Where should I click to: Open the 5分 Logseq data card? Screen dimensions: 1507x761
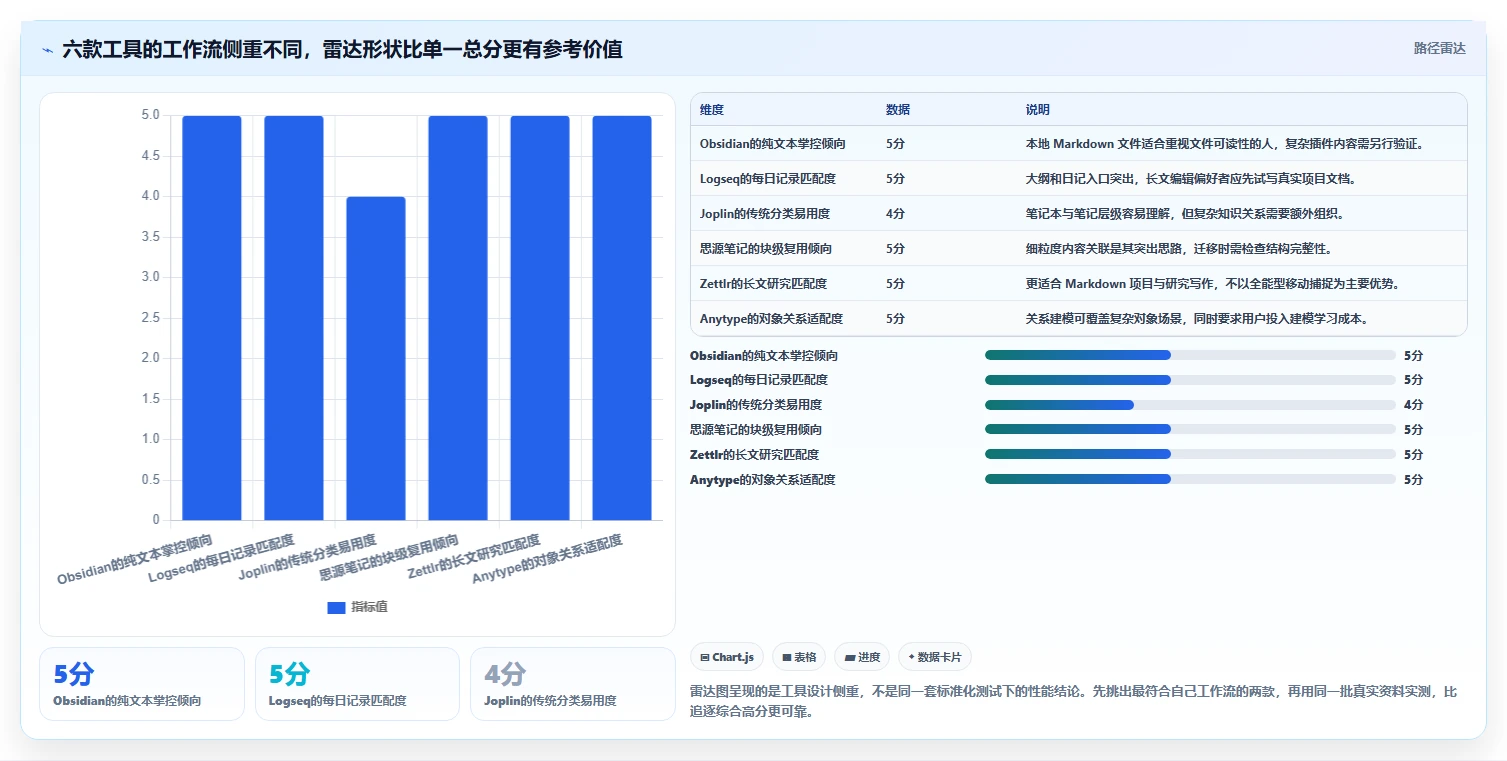tap(357, 684)
